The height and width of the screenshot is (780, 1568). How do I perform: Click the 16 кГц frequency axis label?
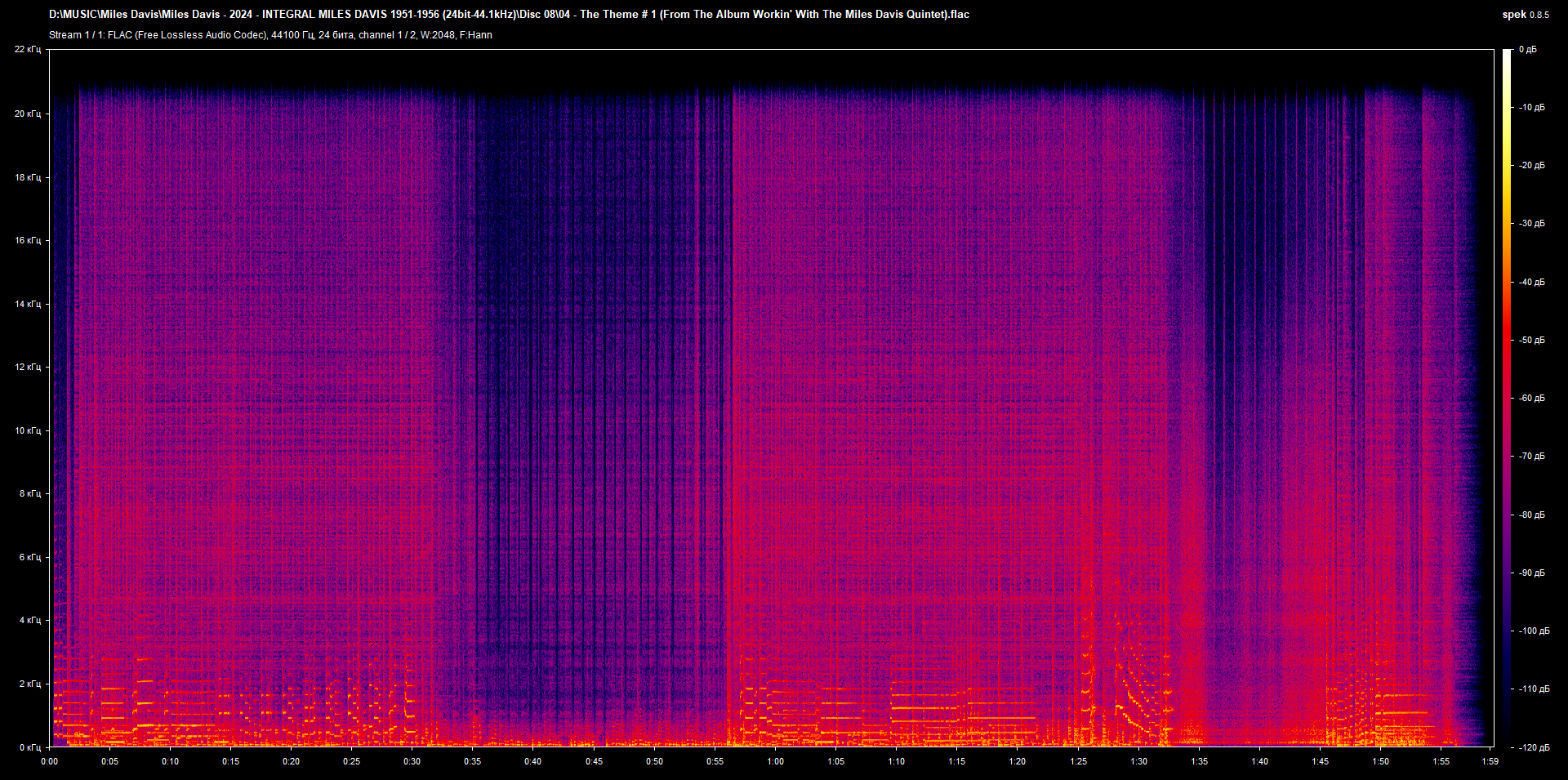28,240
